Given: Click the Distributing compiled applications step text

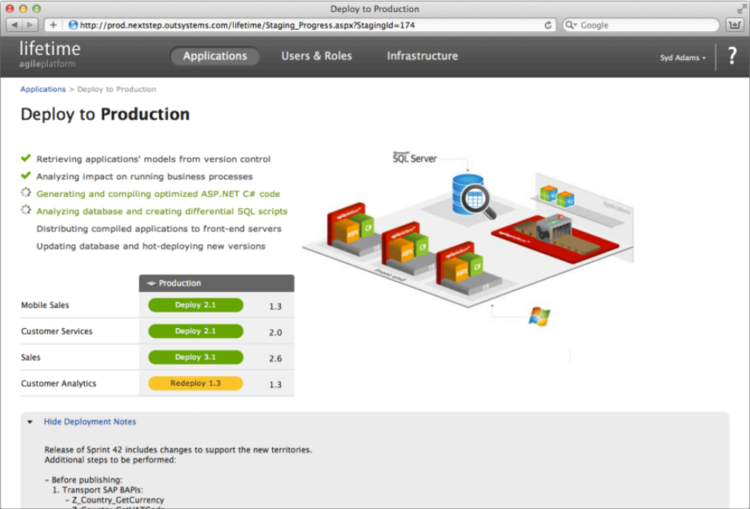Looking at the screenshot, I should point(159,229).
